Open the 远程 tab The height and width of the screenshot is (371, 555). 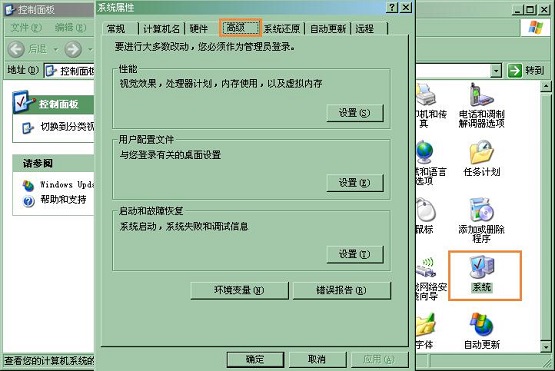tap(365, 28)
